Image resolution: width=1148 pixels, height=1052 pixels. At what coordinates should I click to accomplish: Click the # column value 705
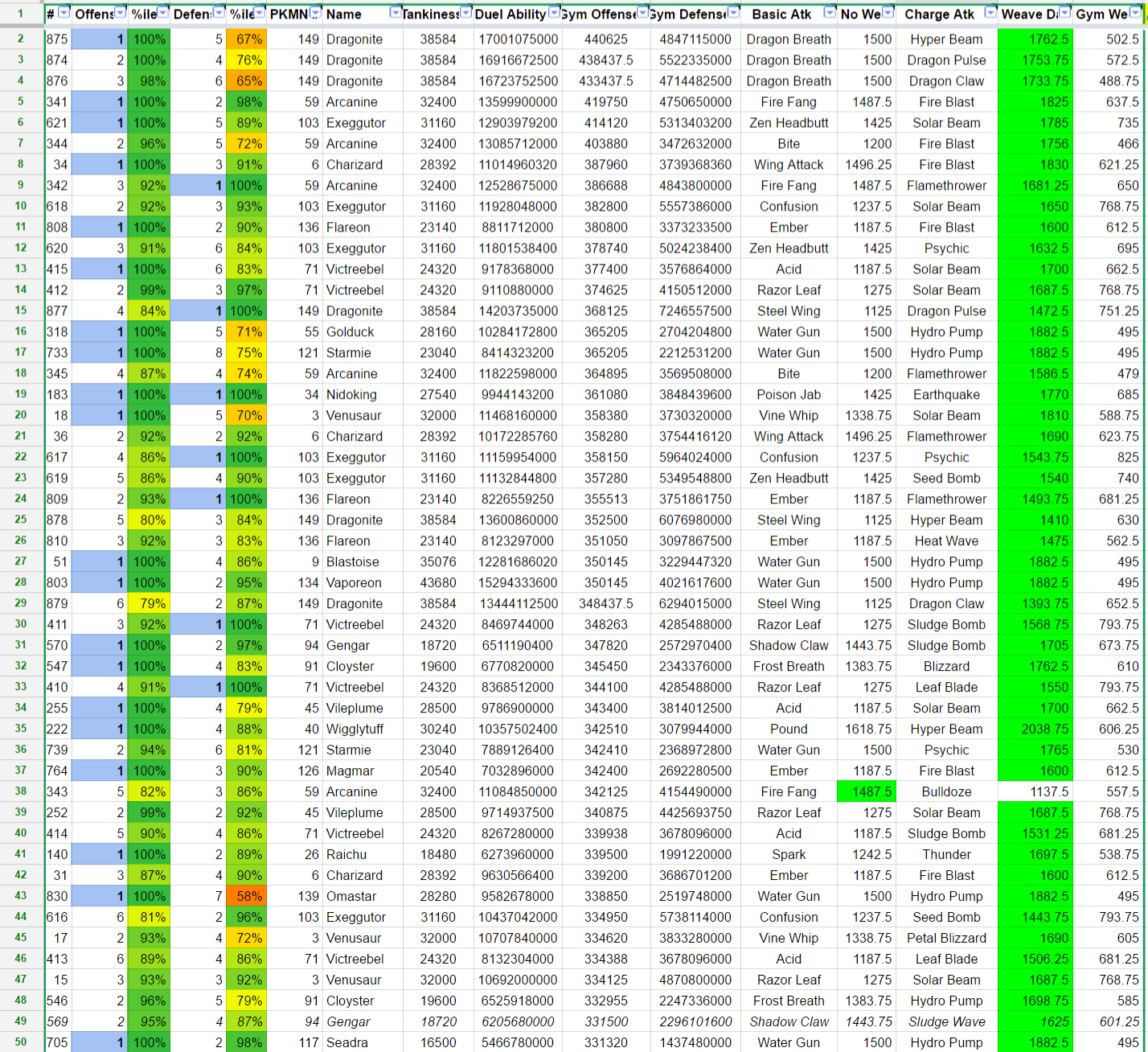pos(57,1042)
